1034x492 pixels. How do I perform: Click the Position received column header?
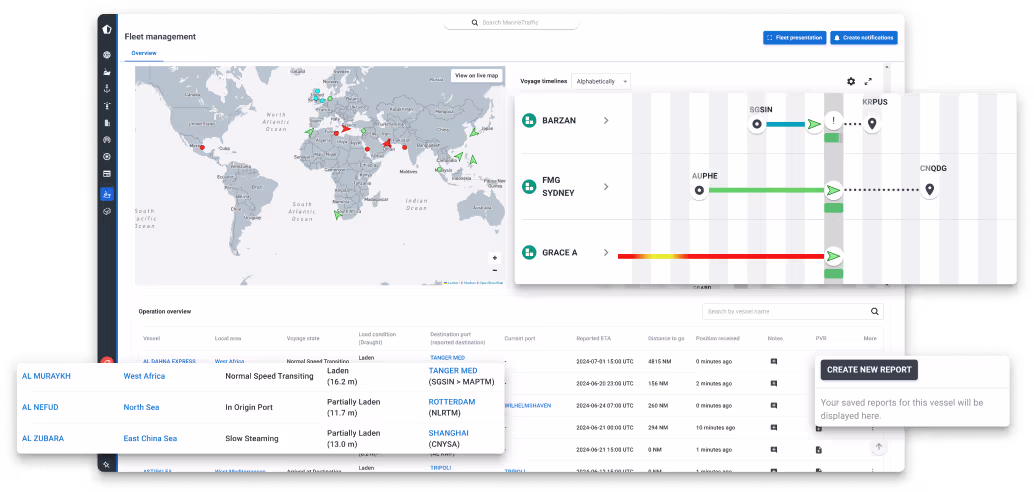coord(717,338)
